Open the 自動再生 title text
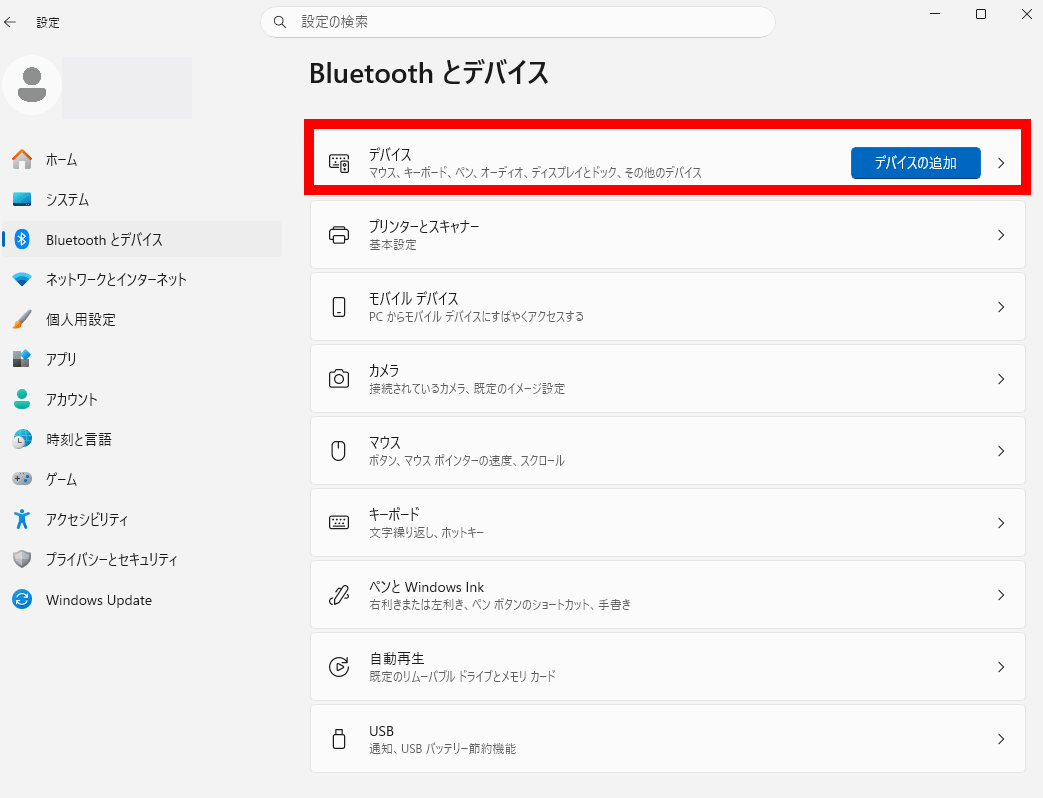Screen dimensions: 1043x798 click(x=396, y=658)
